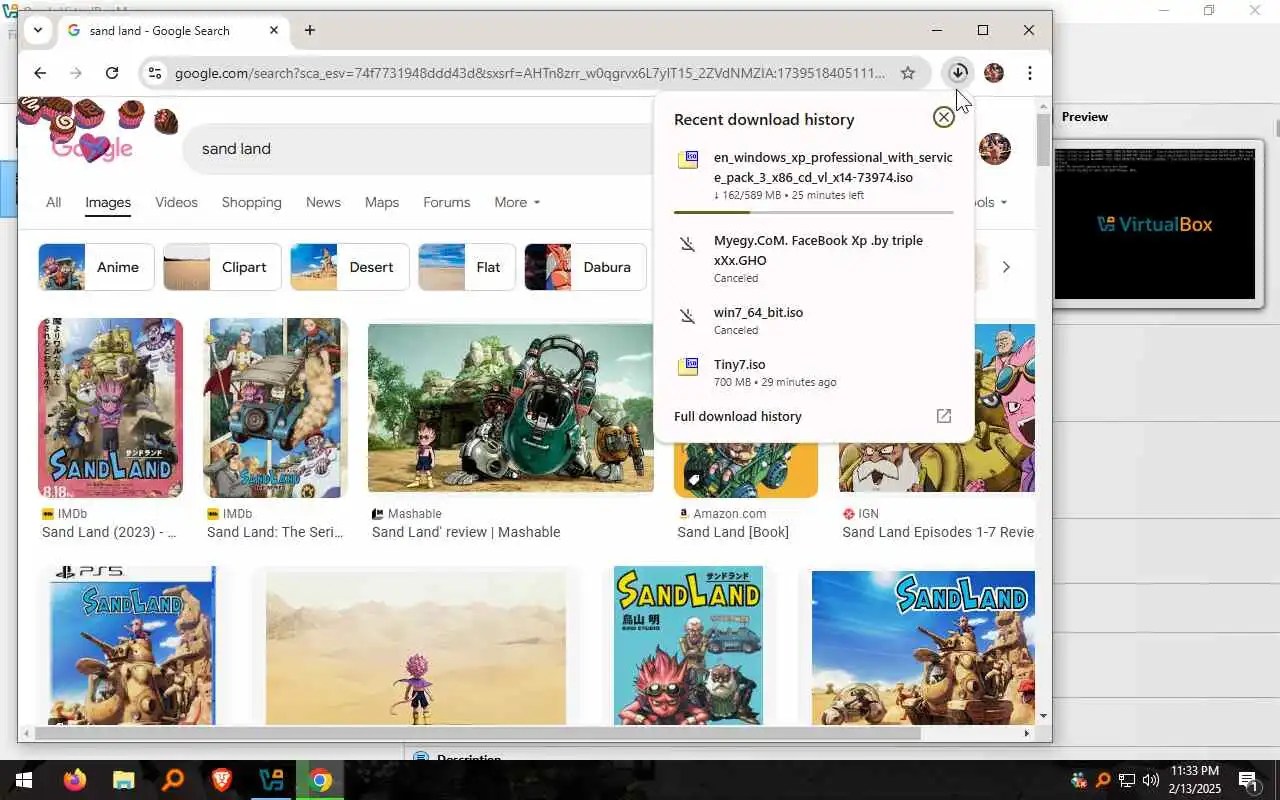Open Sand Land Episodes 1-7 IGN link
Screen dimensions: 1280x800
click(938, 532)
